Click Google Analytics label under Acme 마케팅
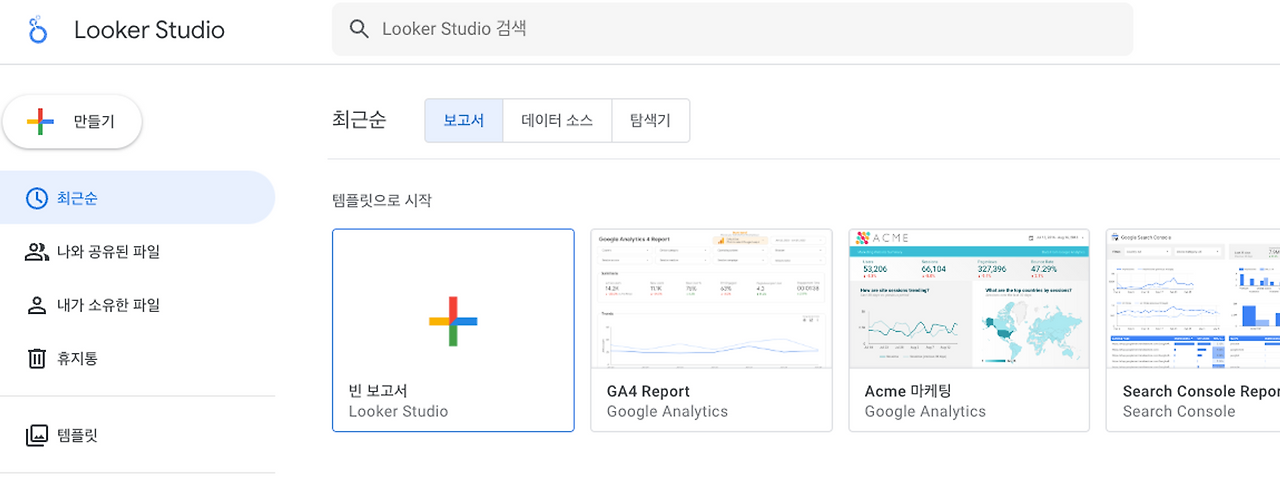This screenshot has width=1280, height=480. click(x=925, y=411)
